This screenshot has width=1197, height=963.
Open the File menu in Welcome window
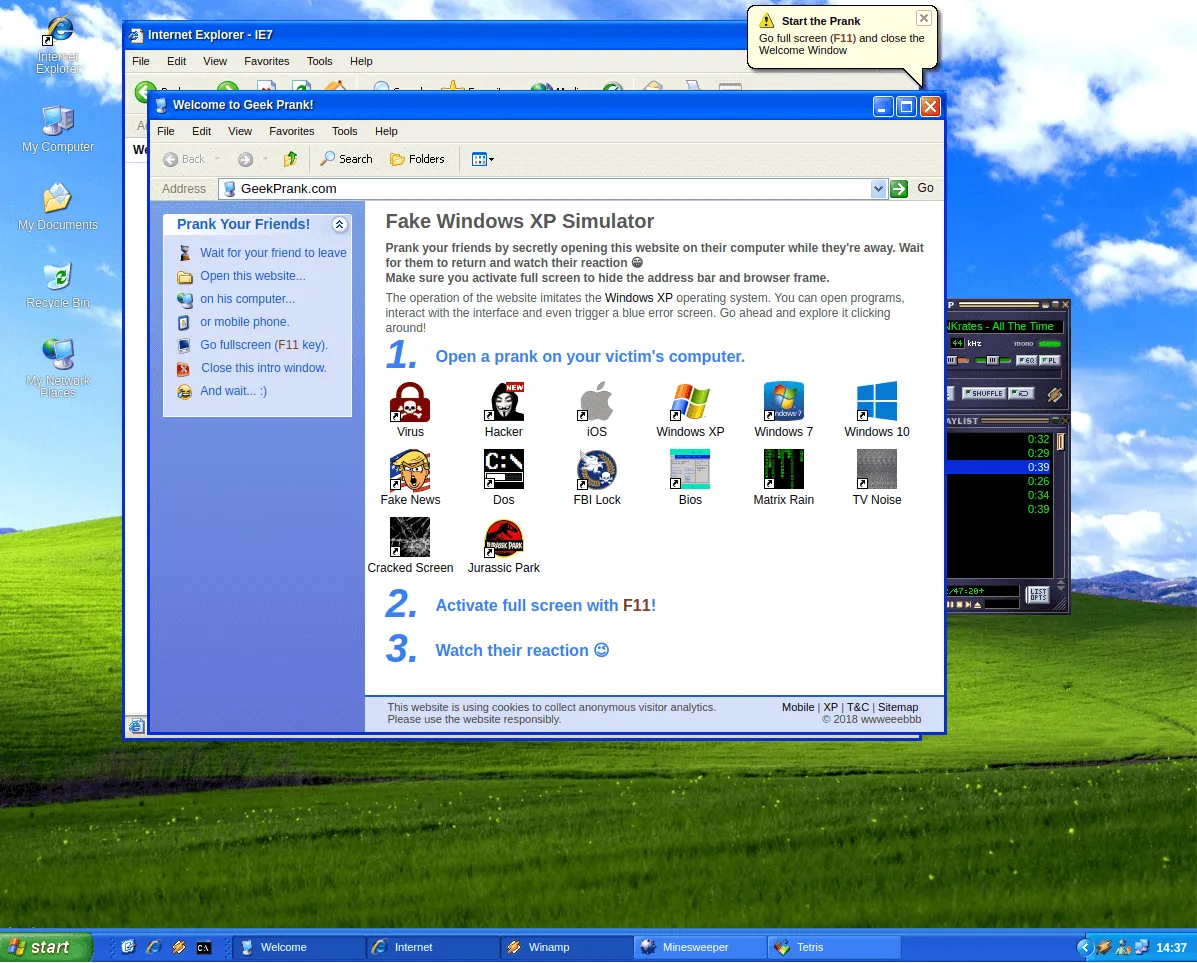pos(166,131)
